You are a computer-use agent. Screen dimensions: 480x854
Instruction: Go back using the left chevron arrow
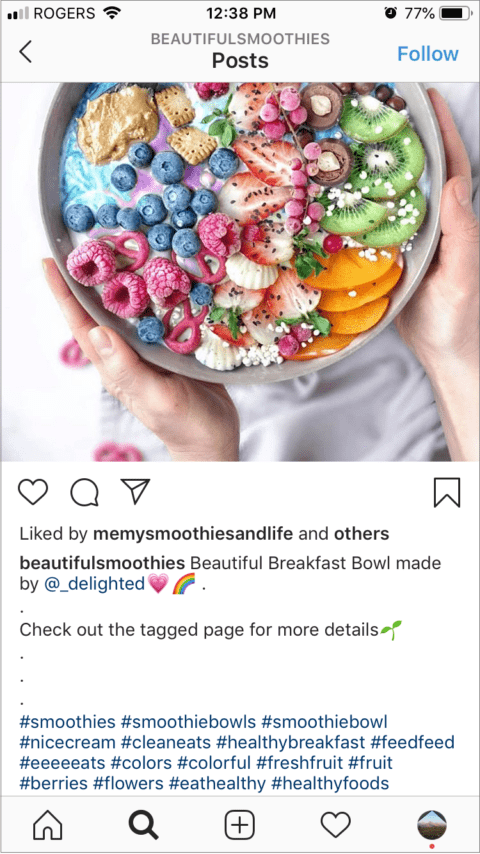click(x=26, y=52)
